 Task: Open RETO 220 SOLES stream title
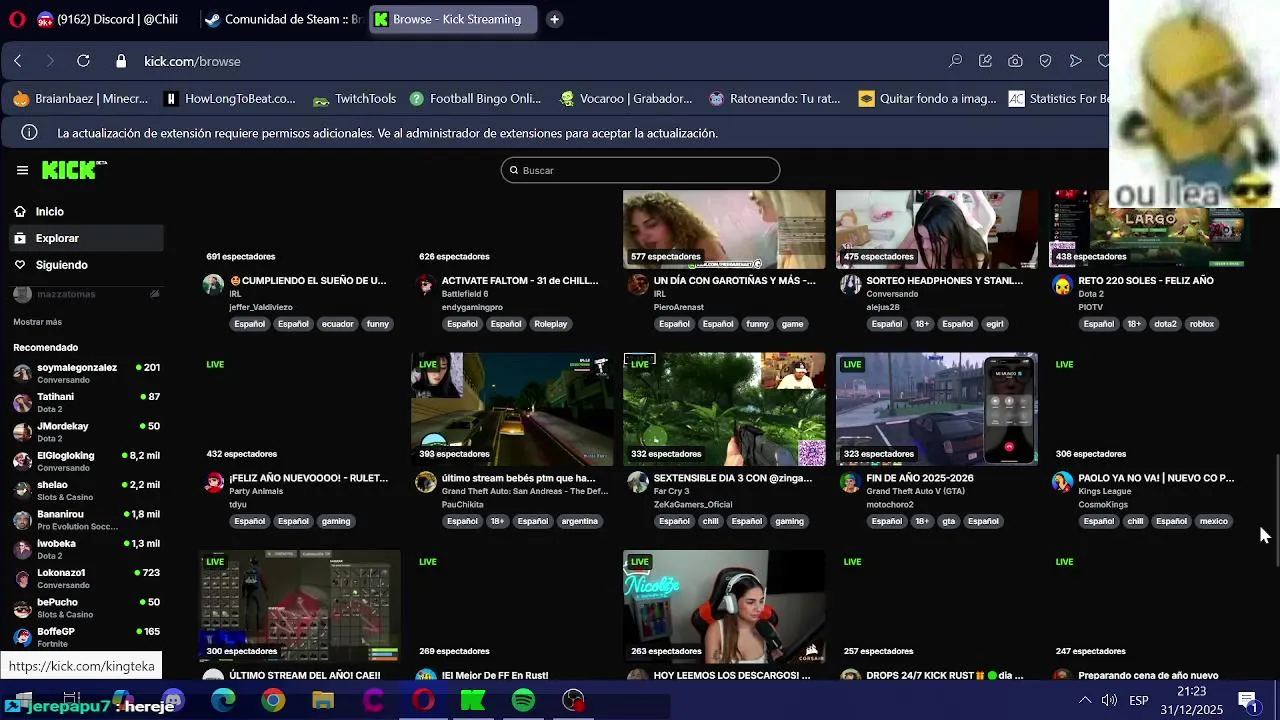point(1146,281)
